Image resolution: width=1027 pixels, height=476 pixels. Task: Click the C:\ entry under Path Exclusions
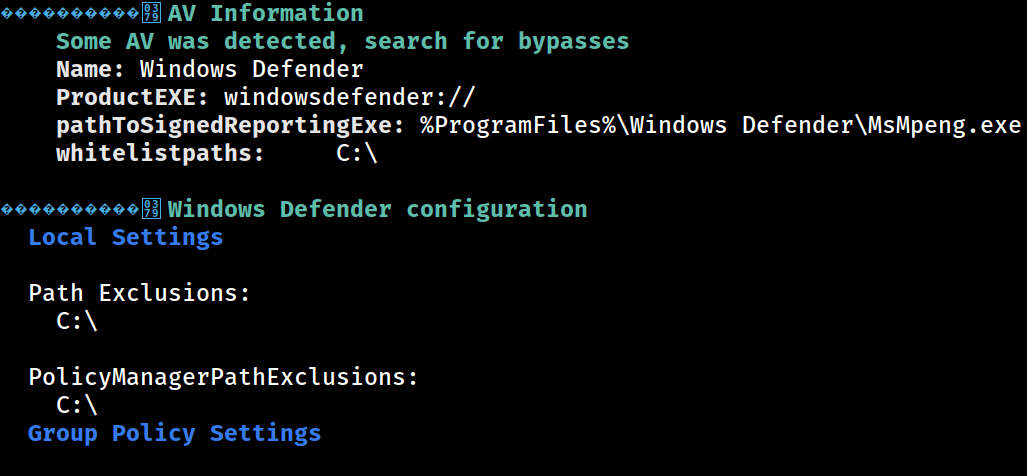pos(77,321)
